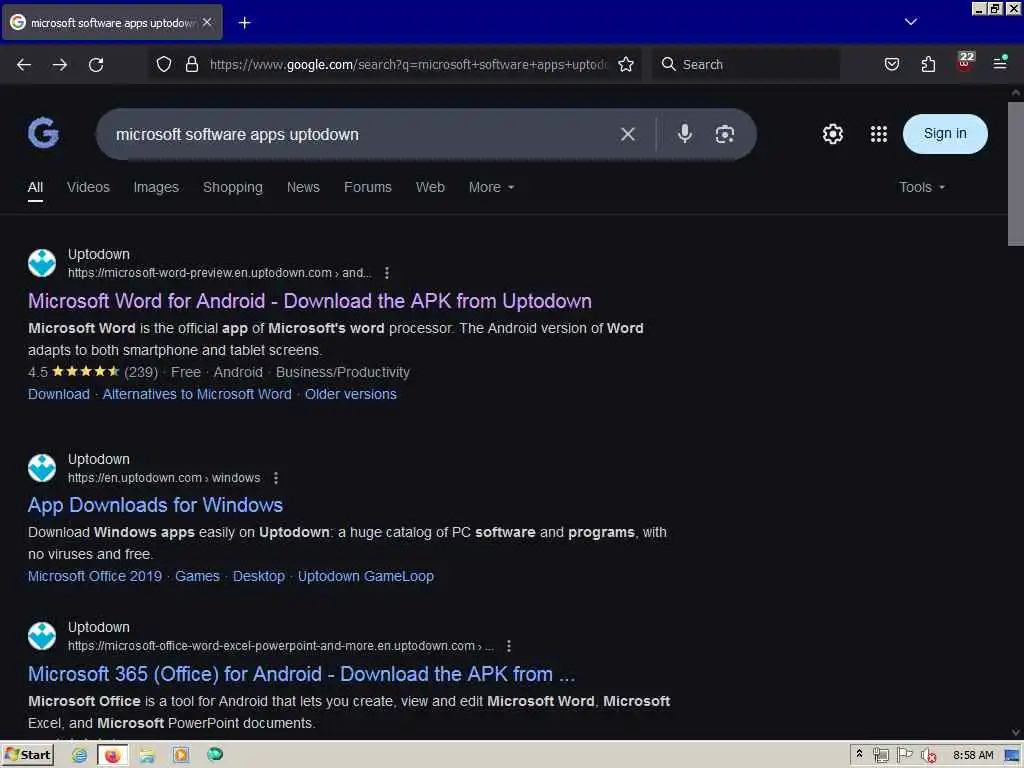This screenshot has height=768, width=1024.
Task: Open the Action Center flag tray icon
Action: [904, 756]
